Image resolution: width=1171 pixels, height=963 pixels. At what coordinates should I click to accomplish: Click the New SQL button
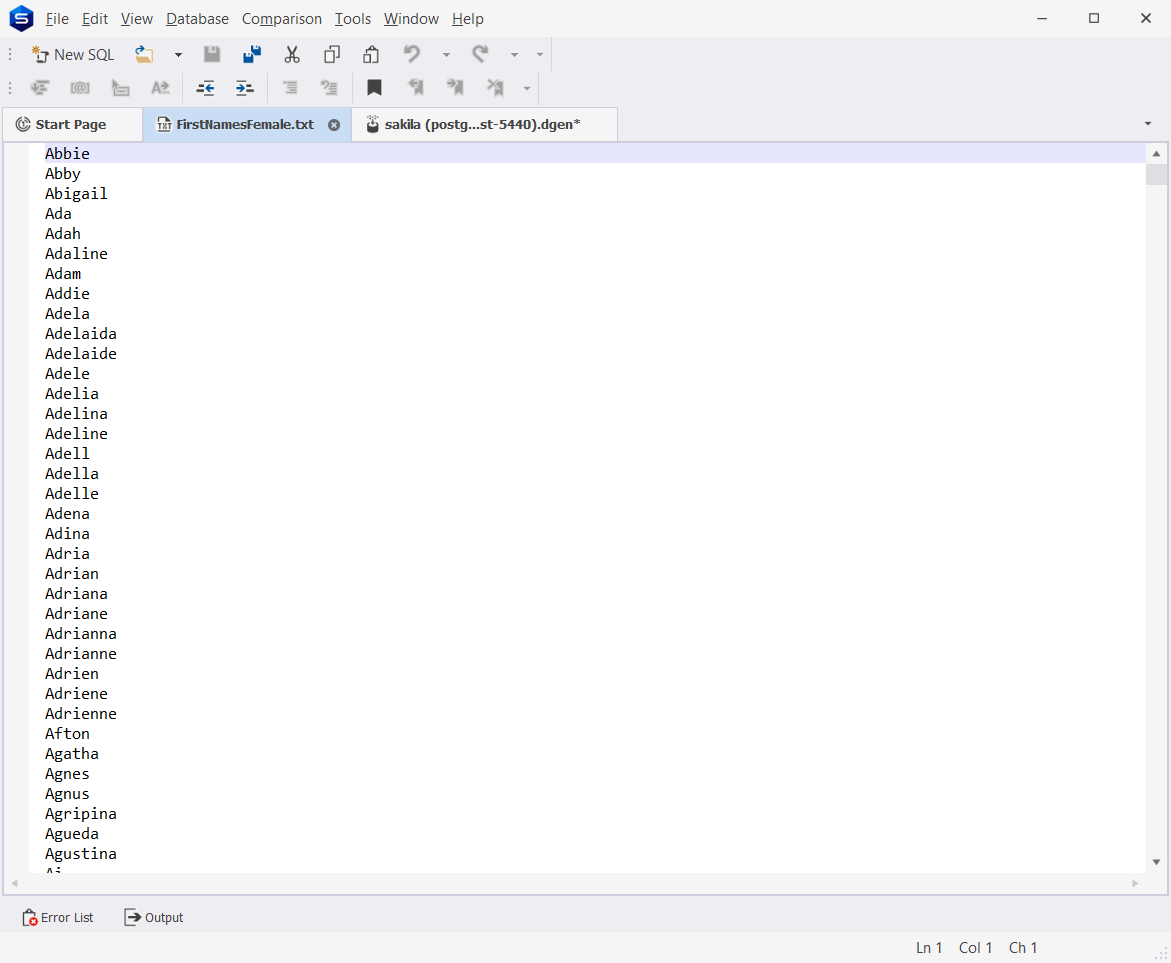(x=72, y=55)
